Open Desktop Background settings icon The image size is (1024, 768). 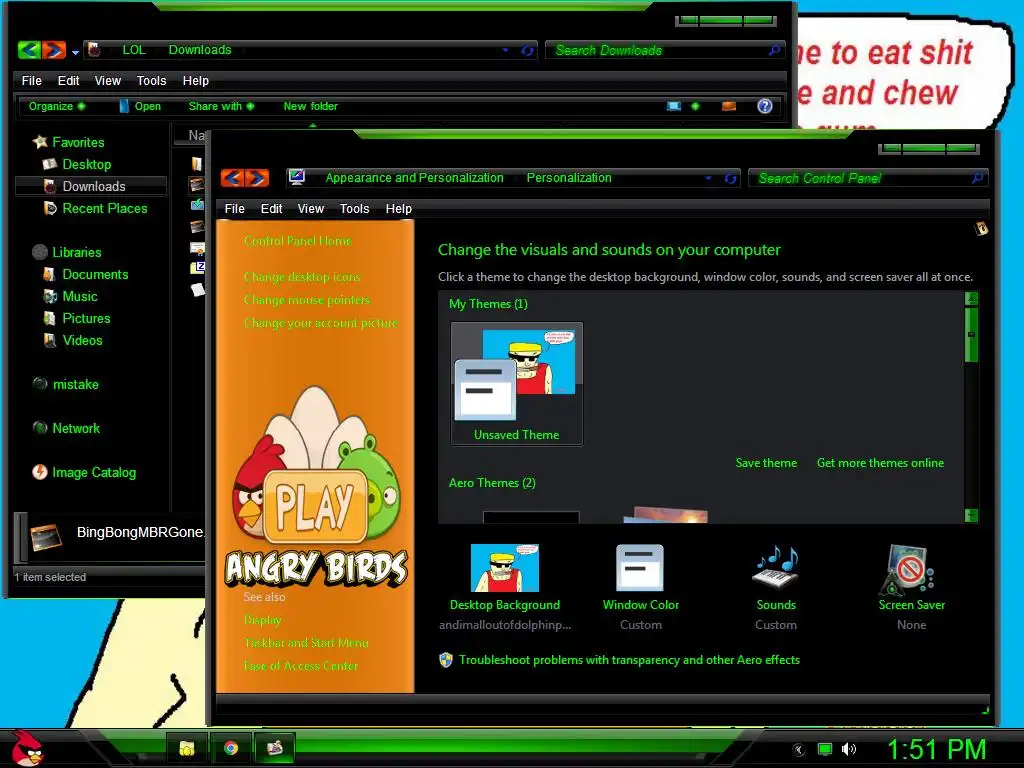pyautogui.click(x=505, y=568)
